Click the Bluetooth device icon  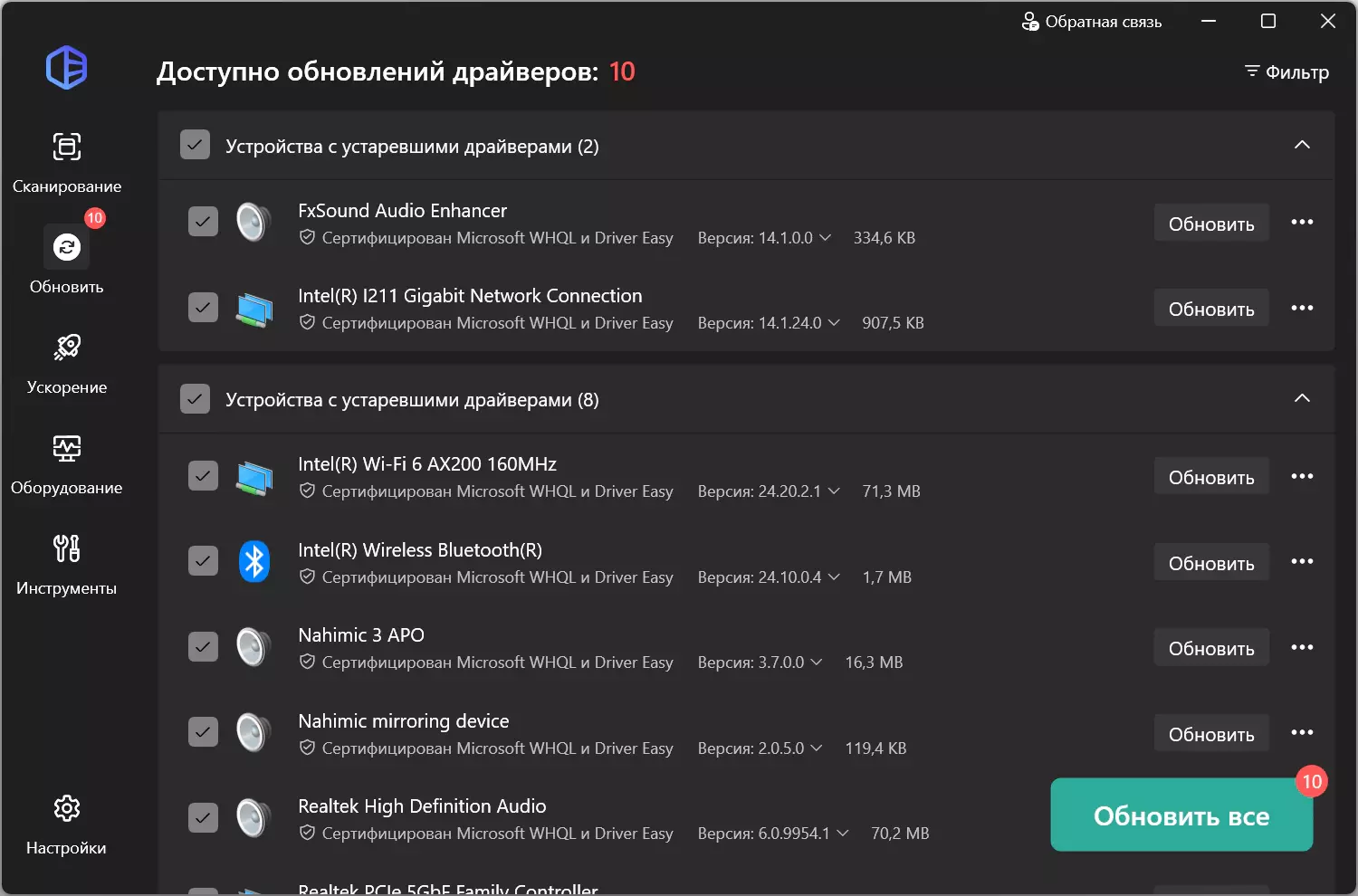254,562
